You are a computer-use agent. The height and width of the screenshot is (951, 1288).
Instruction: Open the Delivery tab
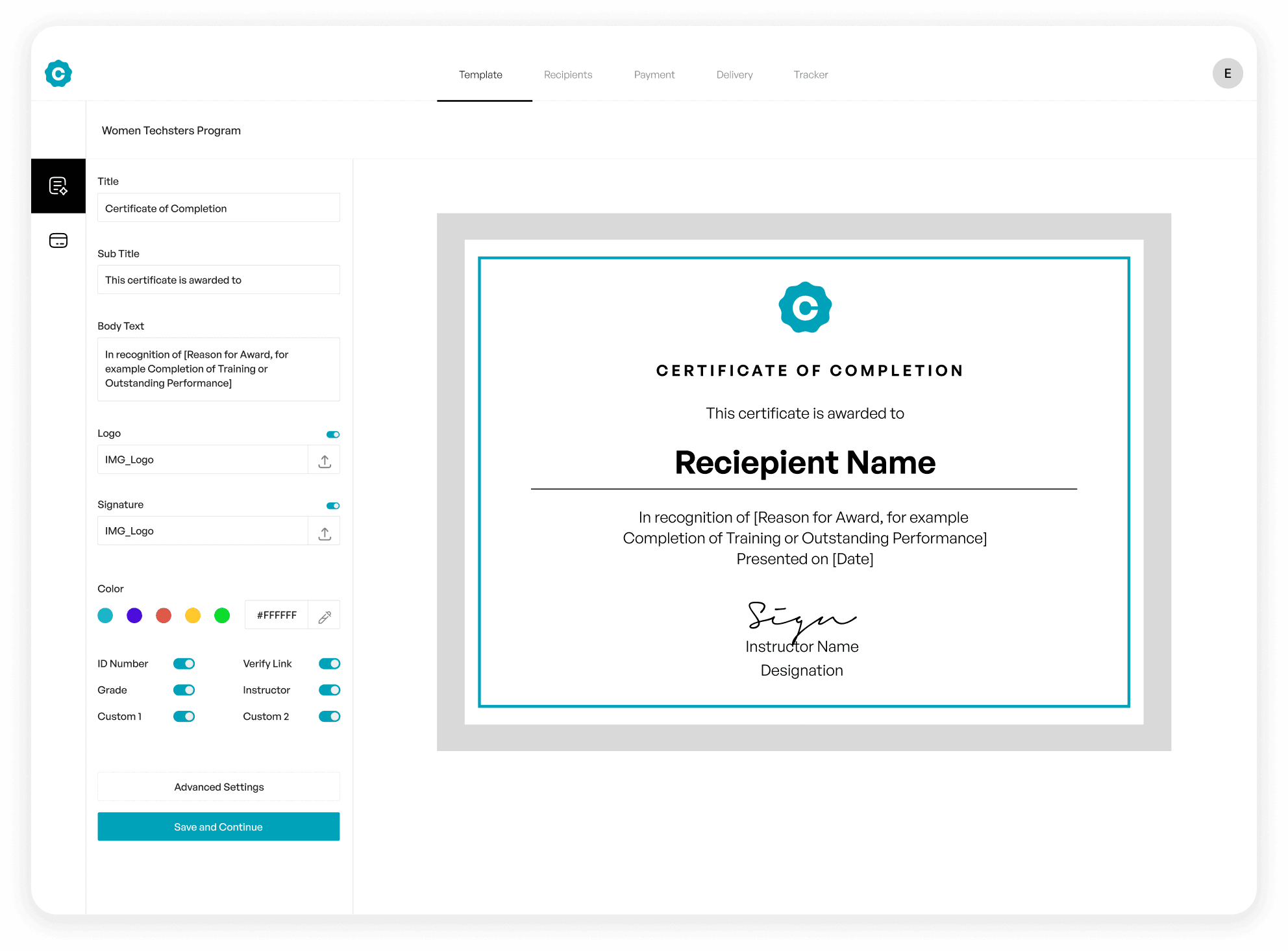click(x=734, y=74)
